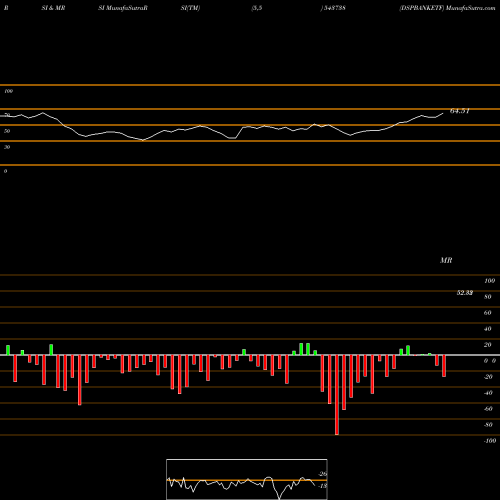The image size is (500, 500).
Task: Click the 20 label on MR right axis
Action: [488, 345]
